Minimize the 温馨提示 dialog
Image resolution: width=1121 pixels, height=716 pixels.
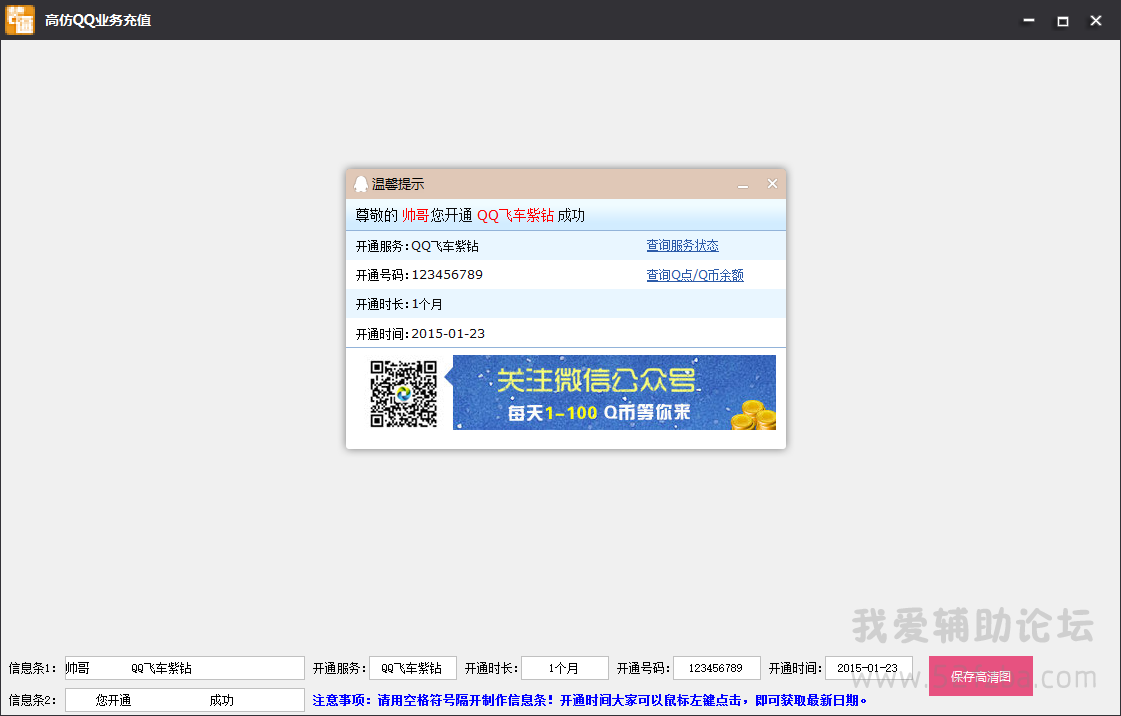click(x=743, y=185)
